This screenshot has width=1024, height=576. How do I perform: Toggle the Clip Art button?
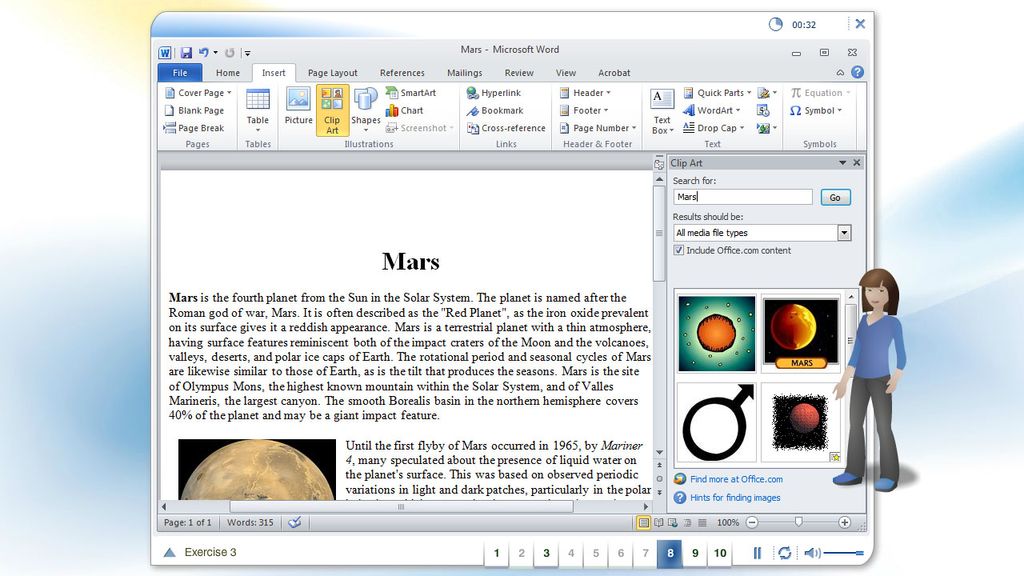pos(332,110)
